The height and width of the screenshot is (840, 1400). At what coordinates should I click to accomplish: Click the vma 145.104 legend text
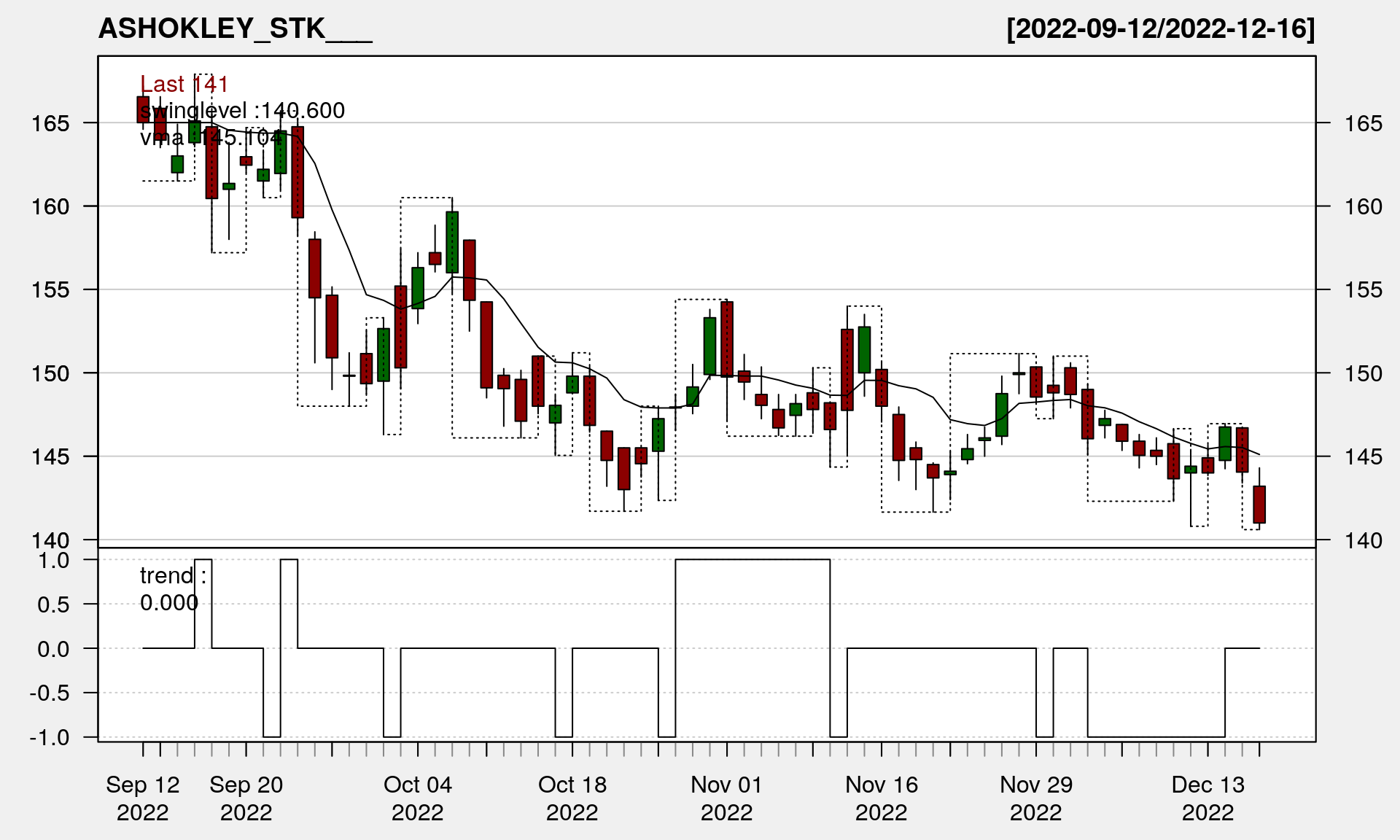210,137
